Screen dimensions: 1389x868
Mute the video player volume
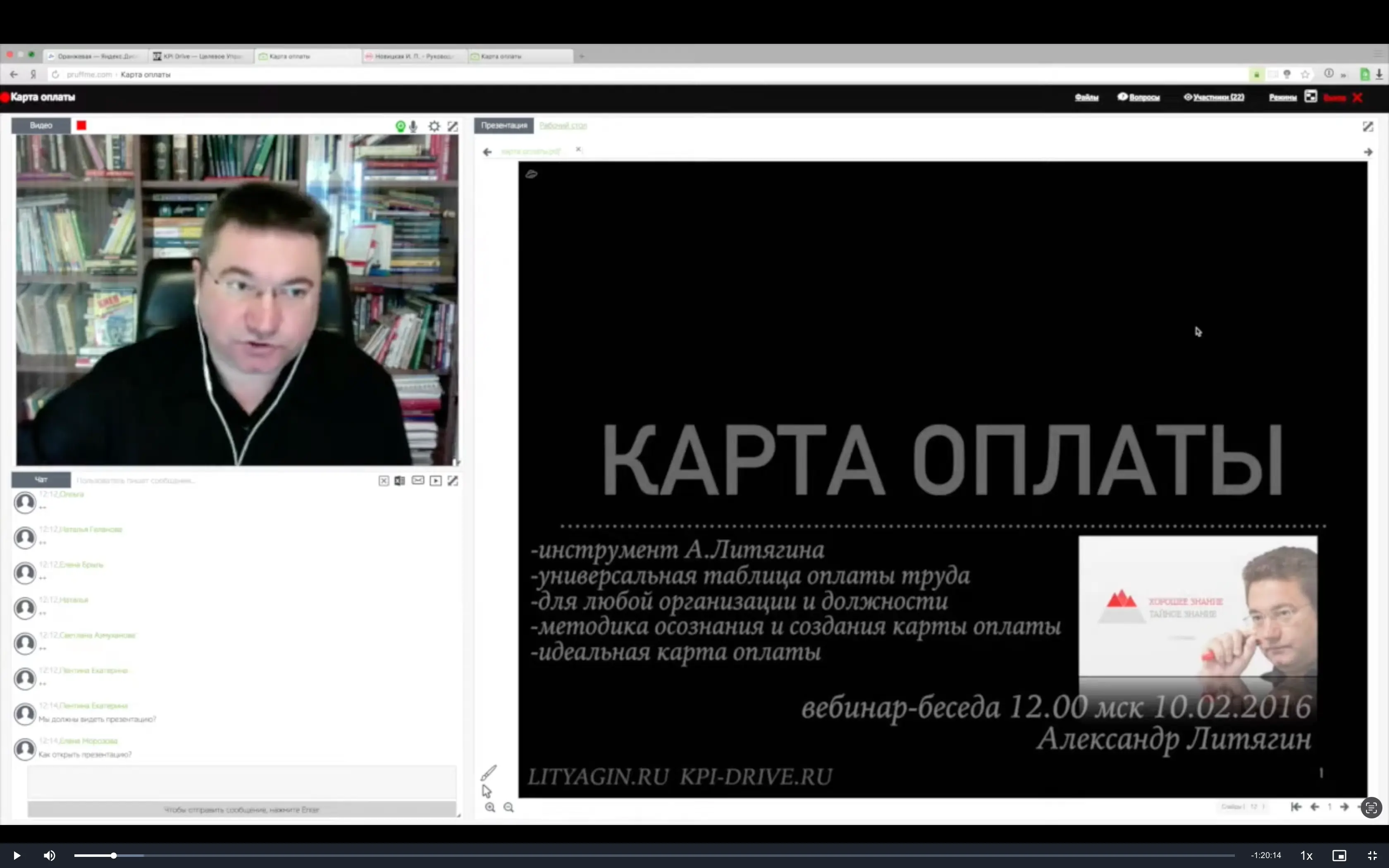click(x=49, y=855)
